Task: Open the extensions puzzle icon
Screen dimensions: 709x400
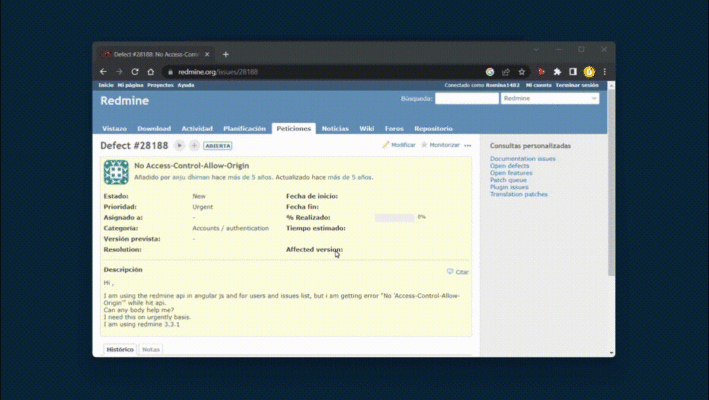Action: coord(557,72)
